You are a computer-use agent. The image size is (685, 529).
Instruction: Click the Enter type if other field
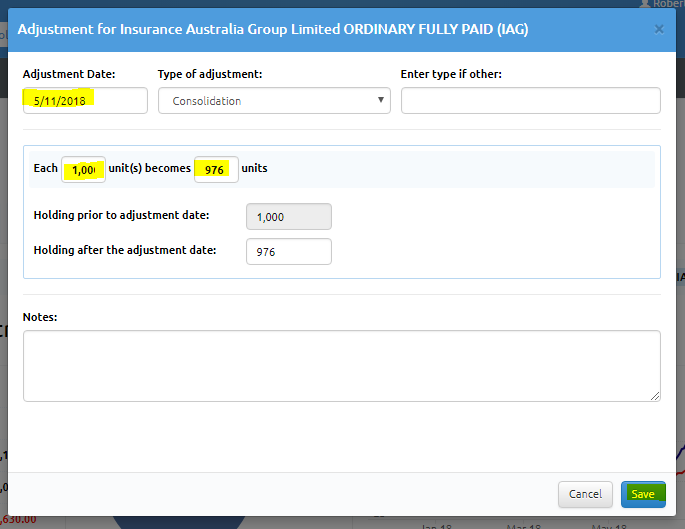pyautogui.click(x=531, y=100)
